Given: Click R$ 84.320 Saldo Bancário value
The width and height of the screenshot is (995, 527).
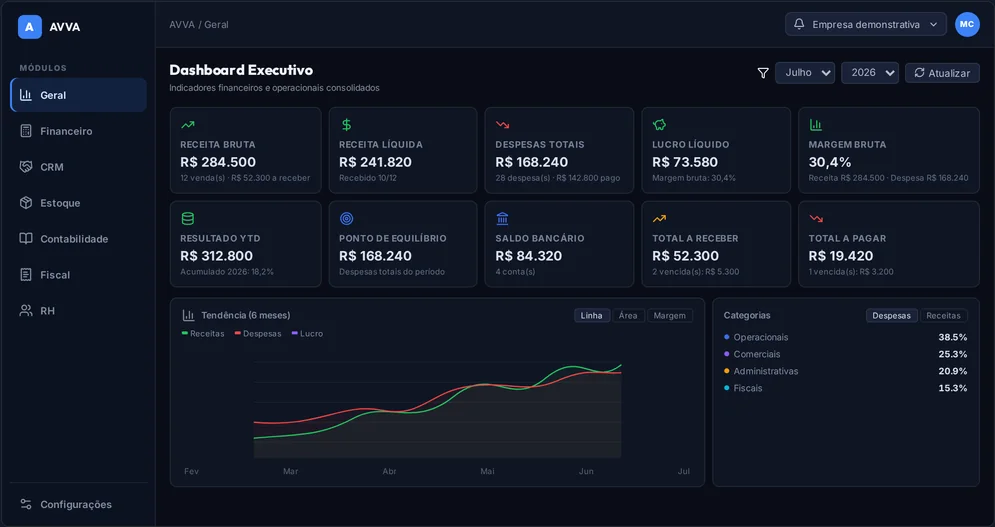Looking at the screenshot, I should click(x=528, y=256).
